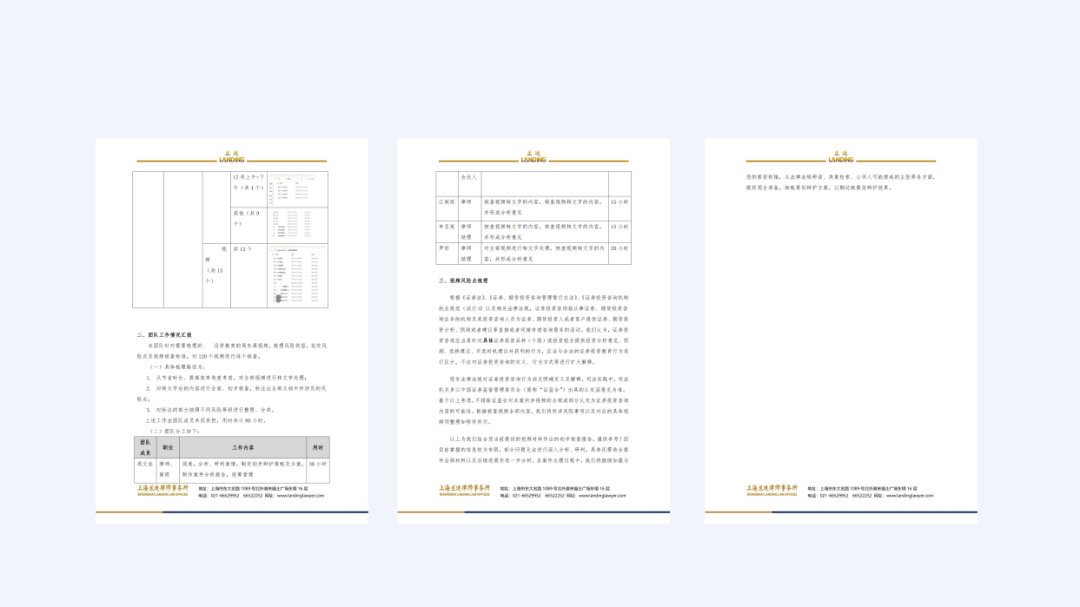Click the law firm footer logo on right page
1080x607 pixels.
click(771, 490)
